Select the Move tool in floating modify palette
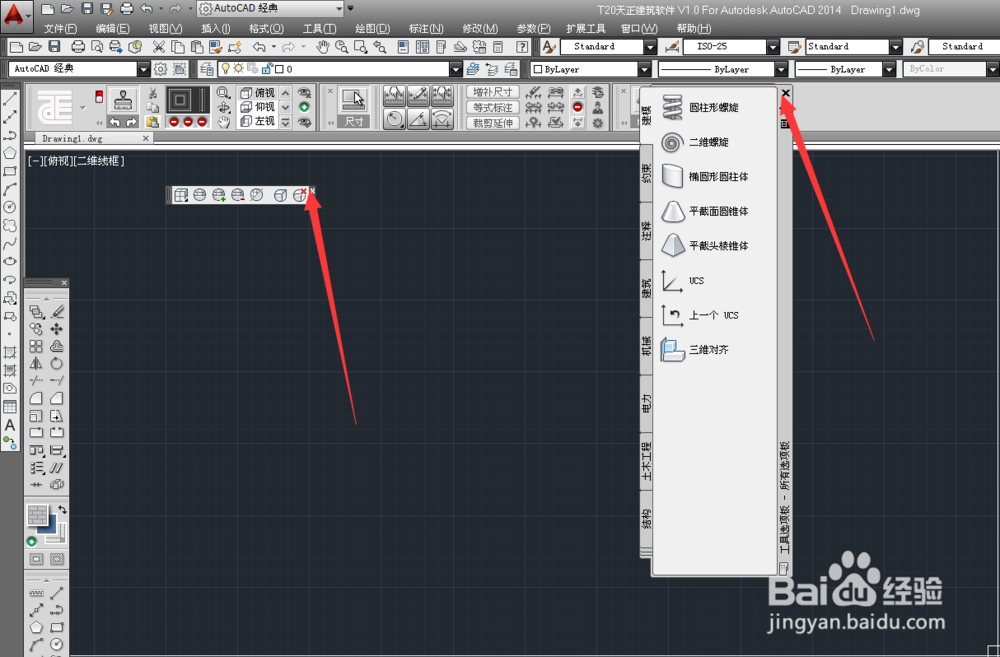The width and height of the screenshot is (1000, 657). [x=57, y=328]
